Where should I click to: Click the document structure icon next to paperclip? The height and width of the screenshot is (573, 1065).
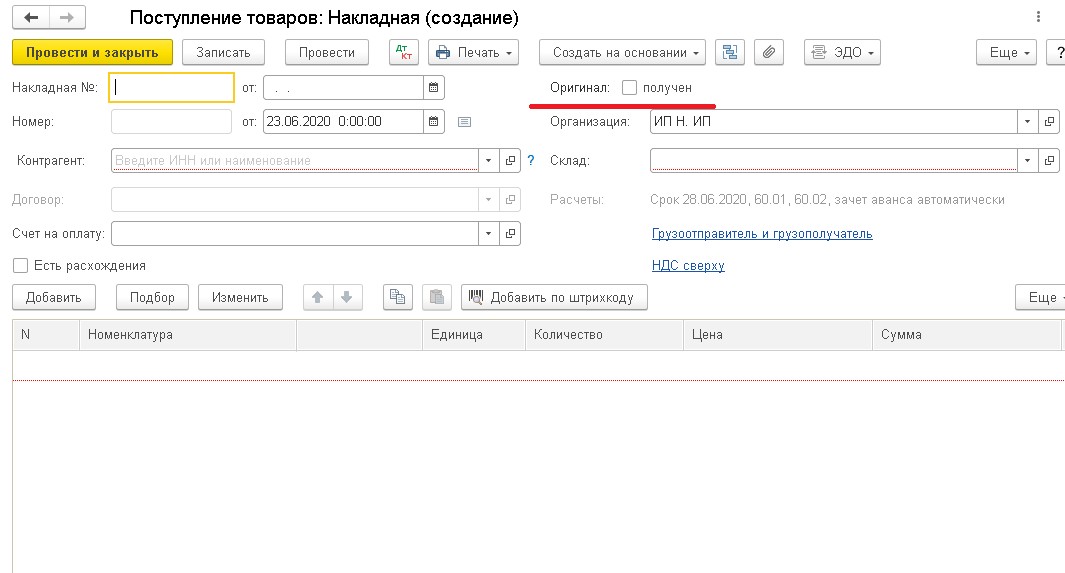(731, 52)
